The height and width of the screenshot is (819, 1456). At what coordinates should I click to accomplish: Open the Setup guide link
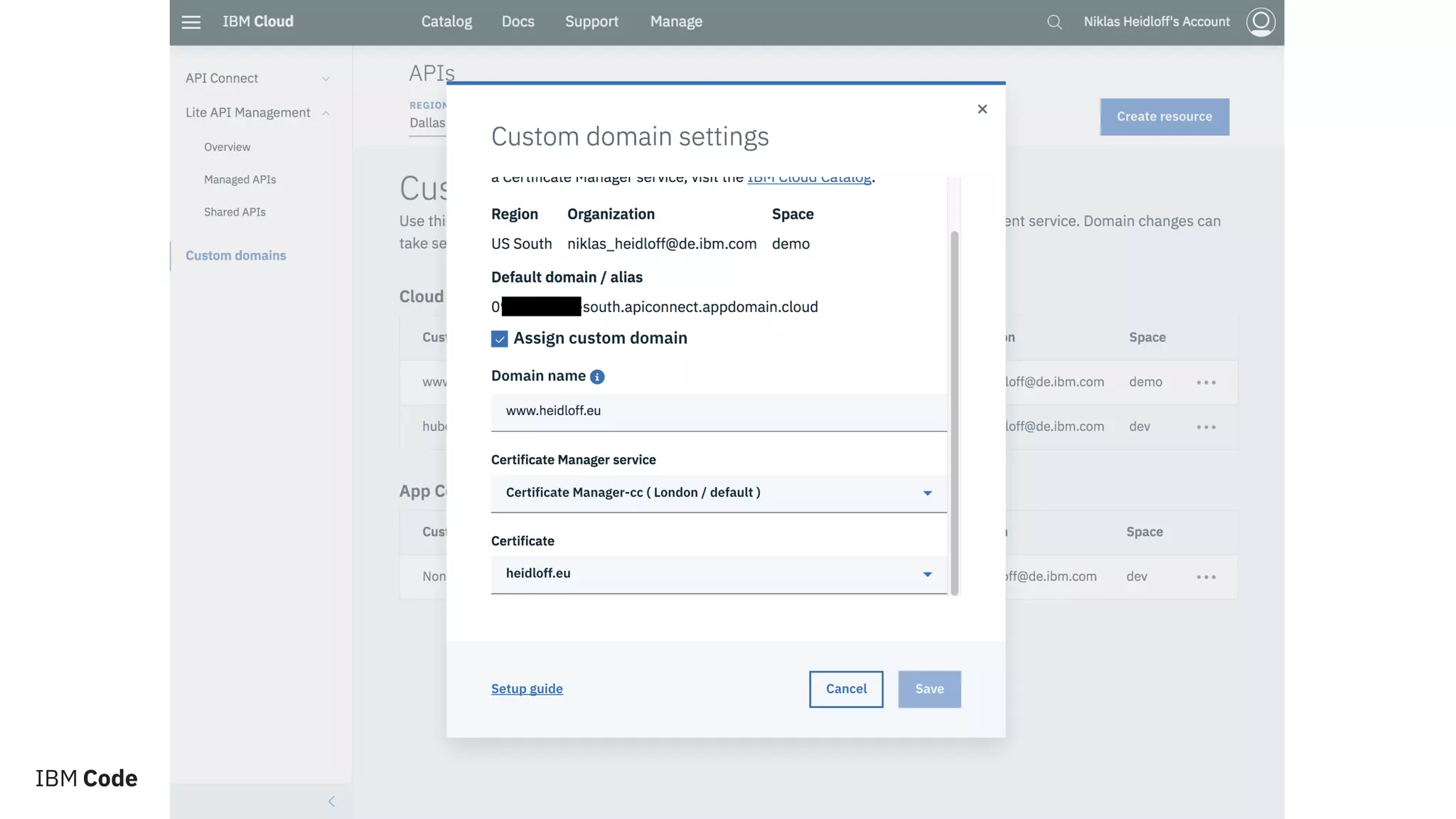527,689
